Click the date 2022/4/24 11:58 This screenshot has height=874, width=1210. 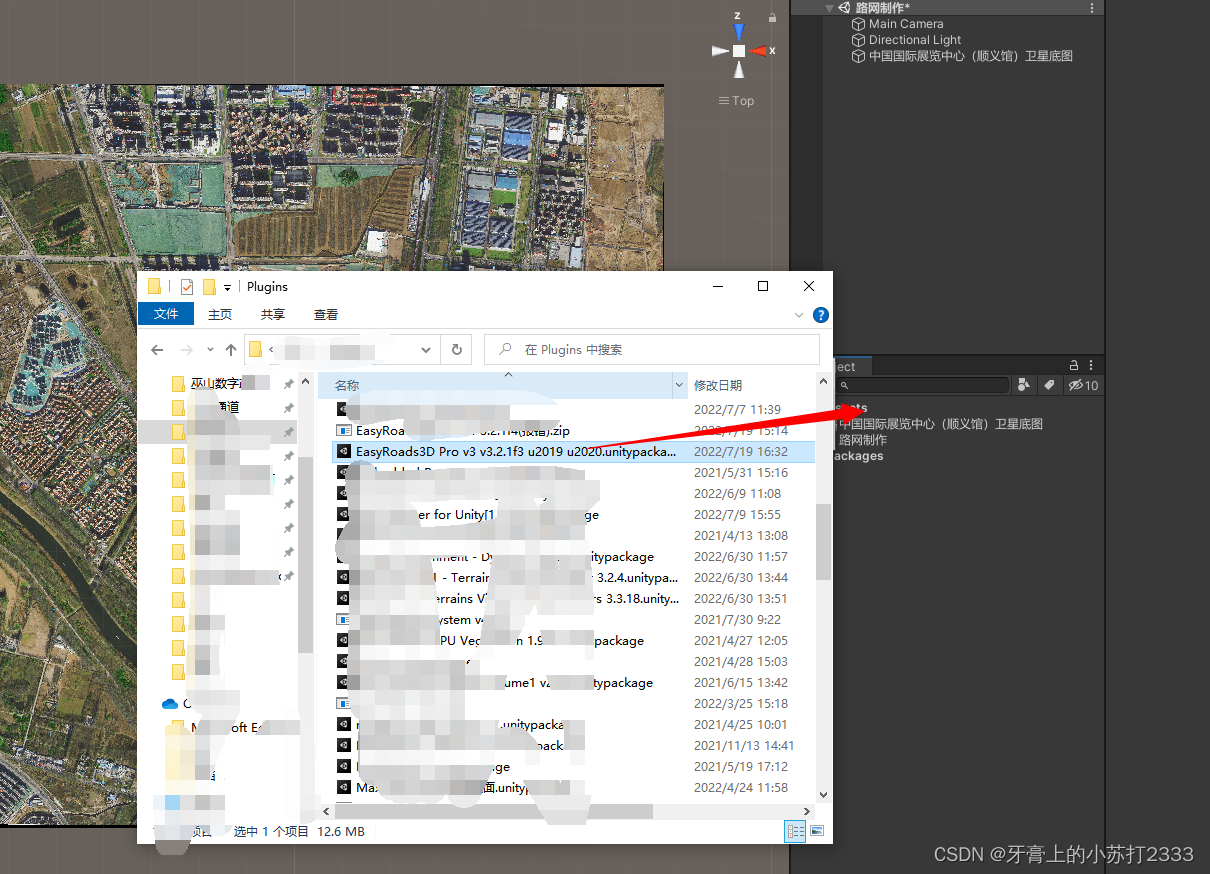click(741, 788)
